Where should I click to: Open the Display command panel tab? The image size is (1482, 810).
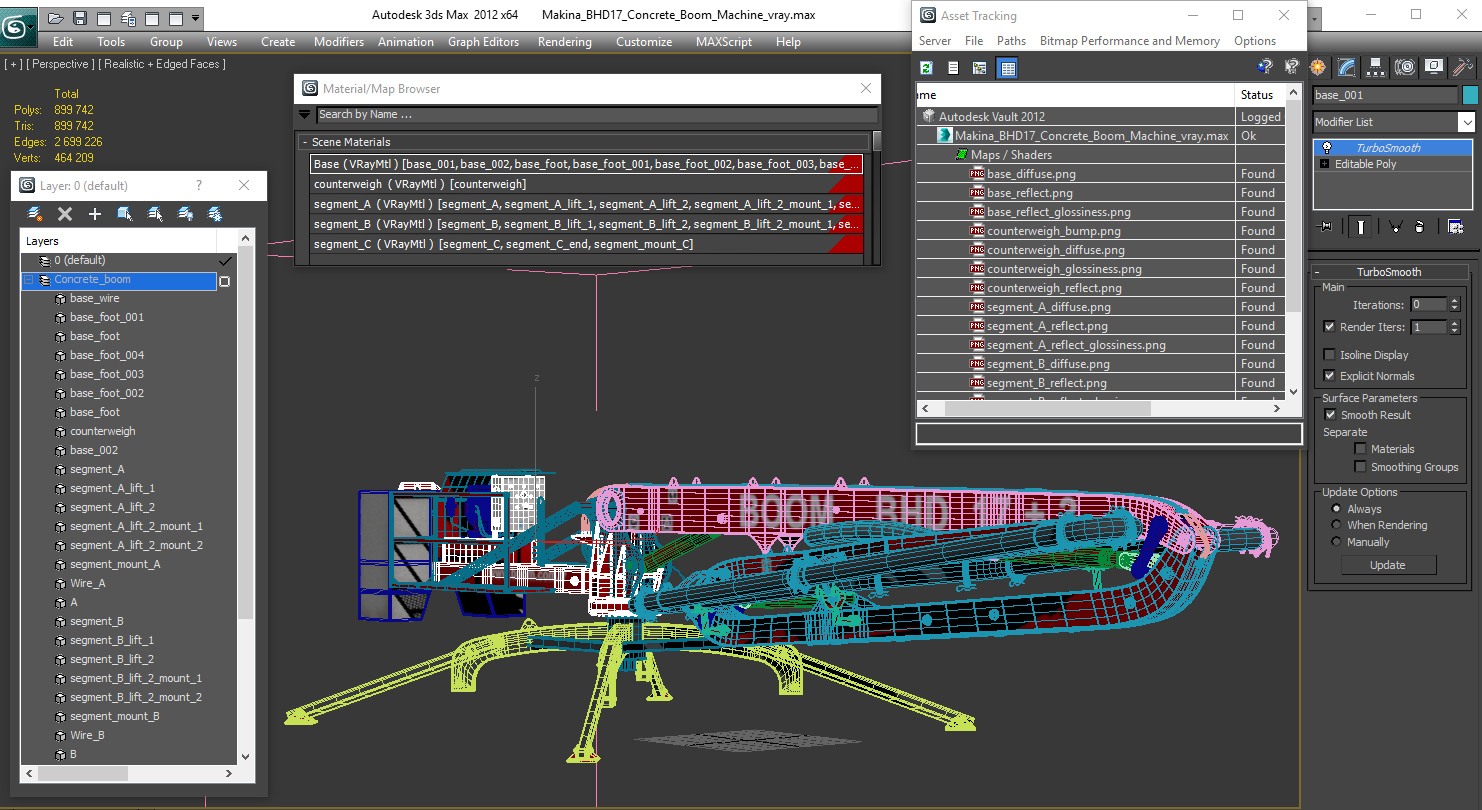tap(1434, 67)
